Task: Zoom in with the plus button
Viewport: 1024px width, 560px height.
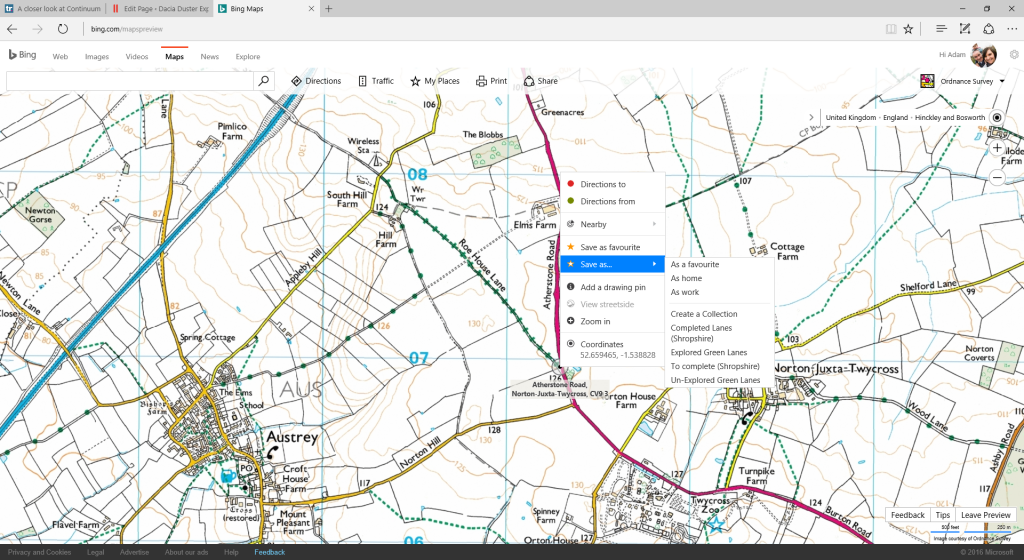Action: pos(997,148)
